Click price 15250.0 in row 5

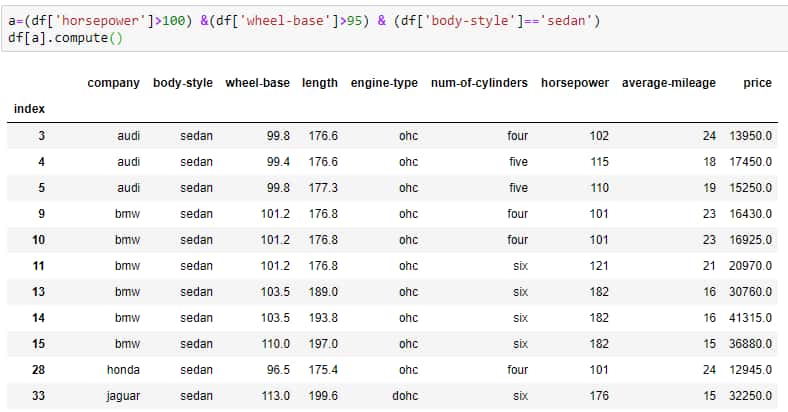(750, 188)
